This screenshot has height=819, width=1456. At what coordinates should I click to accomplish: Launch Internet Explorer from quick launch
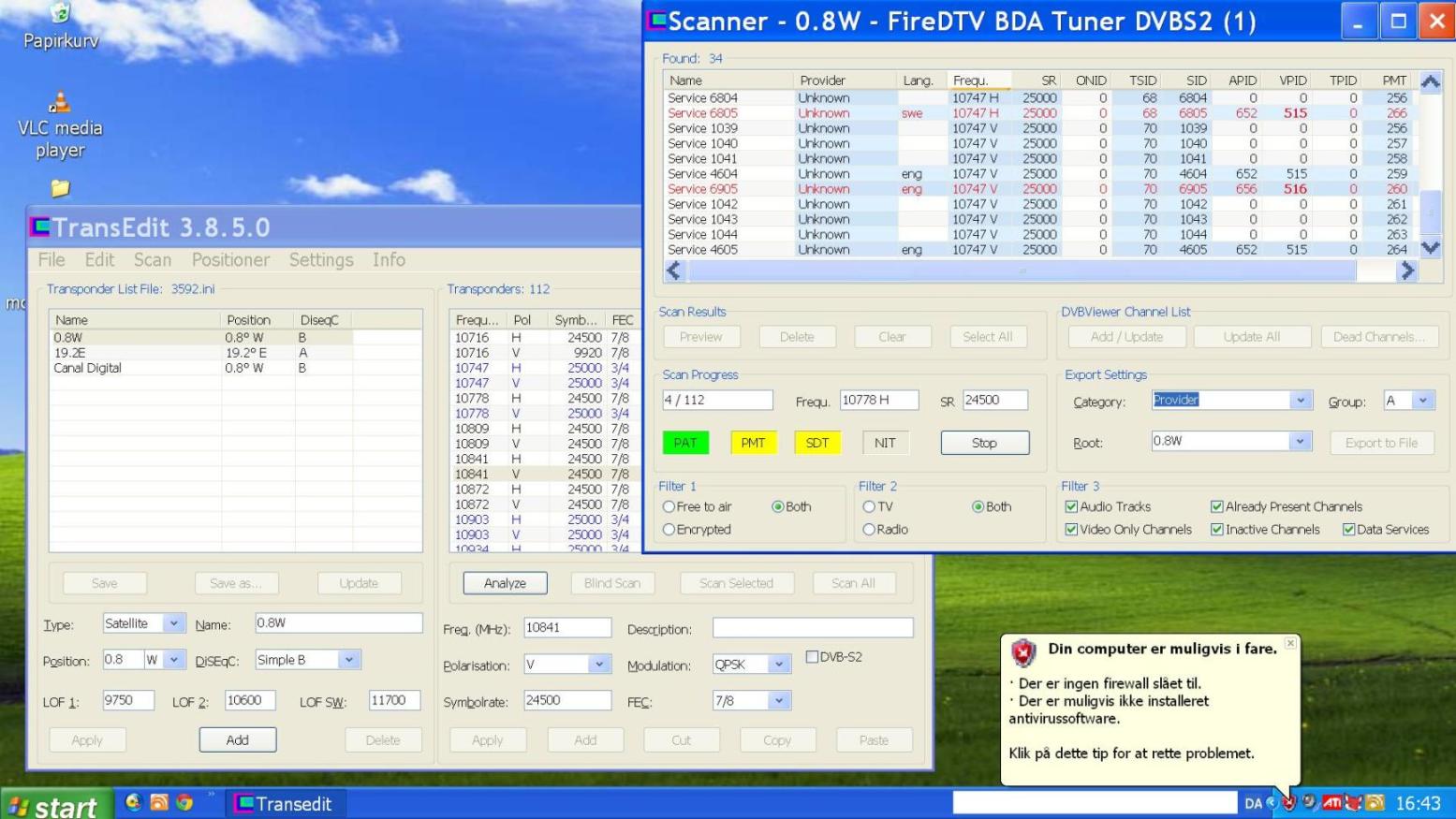tap(133, 802)
